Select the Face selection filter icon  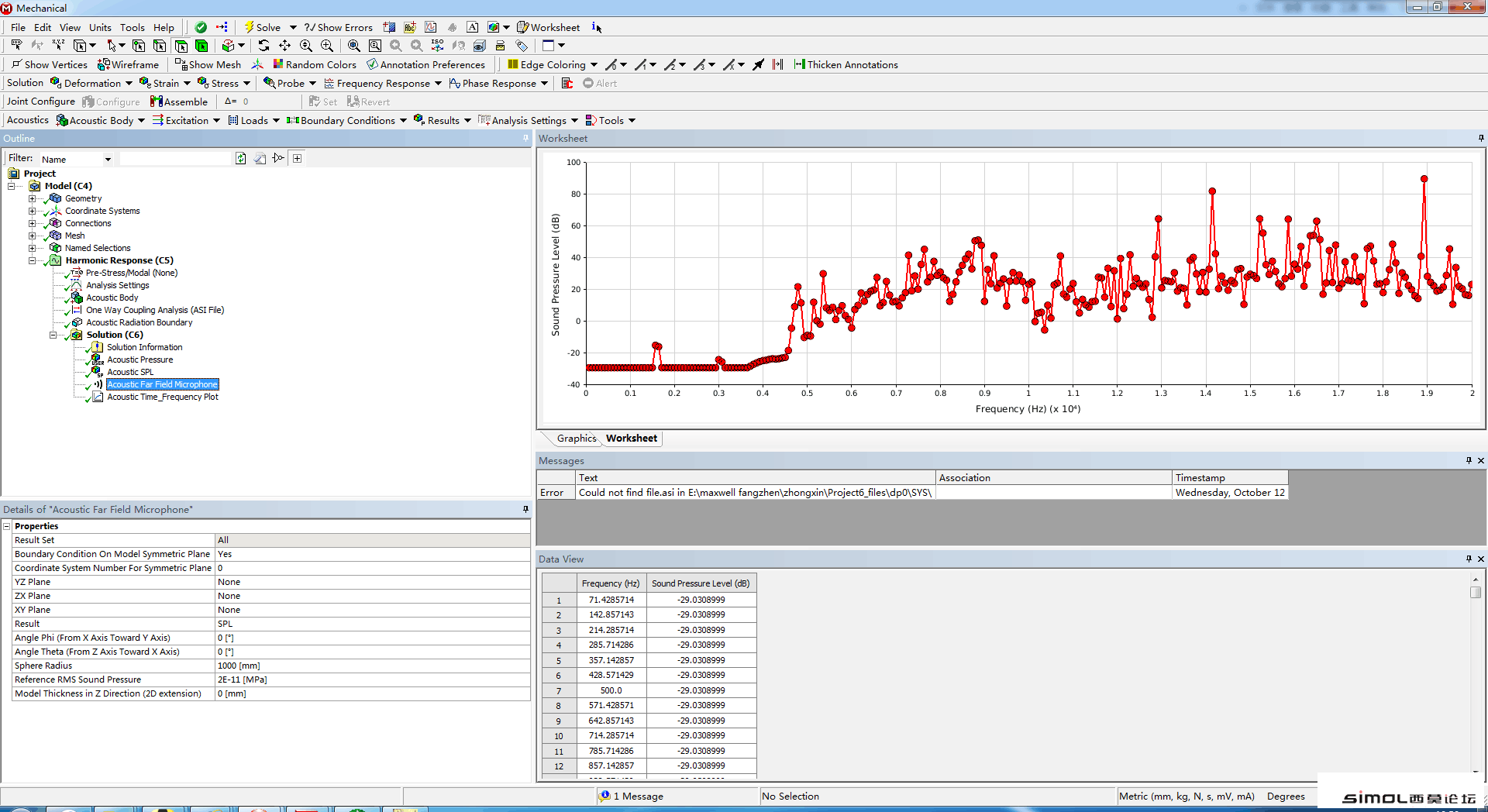[x=181, y=46]
